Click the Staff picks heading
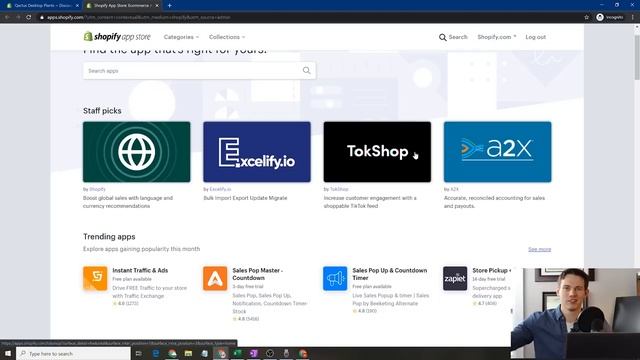640x360 pixels. click(x=102, y=111)
